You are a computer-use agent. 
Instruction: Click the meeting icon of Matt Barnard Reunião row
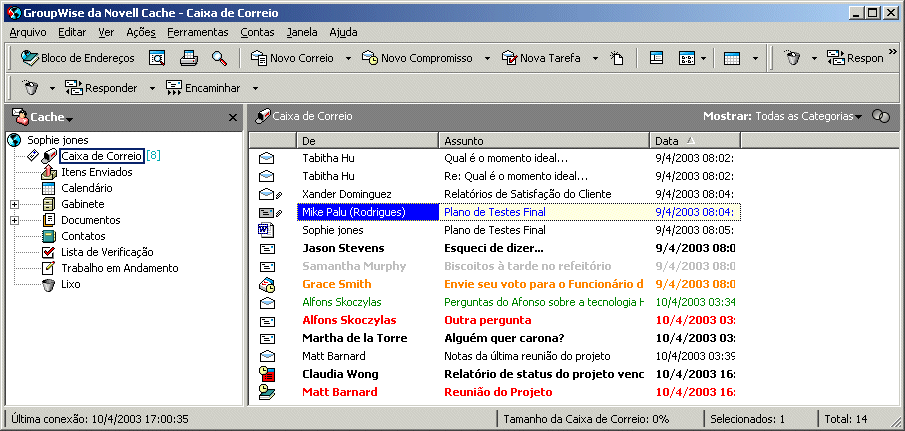pos(267,392)
